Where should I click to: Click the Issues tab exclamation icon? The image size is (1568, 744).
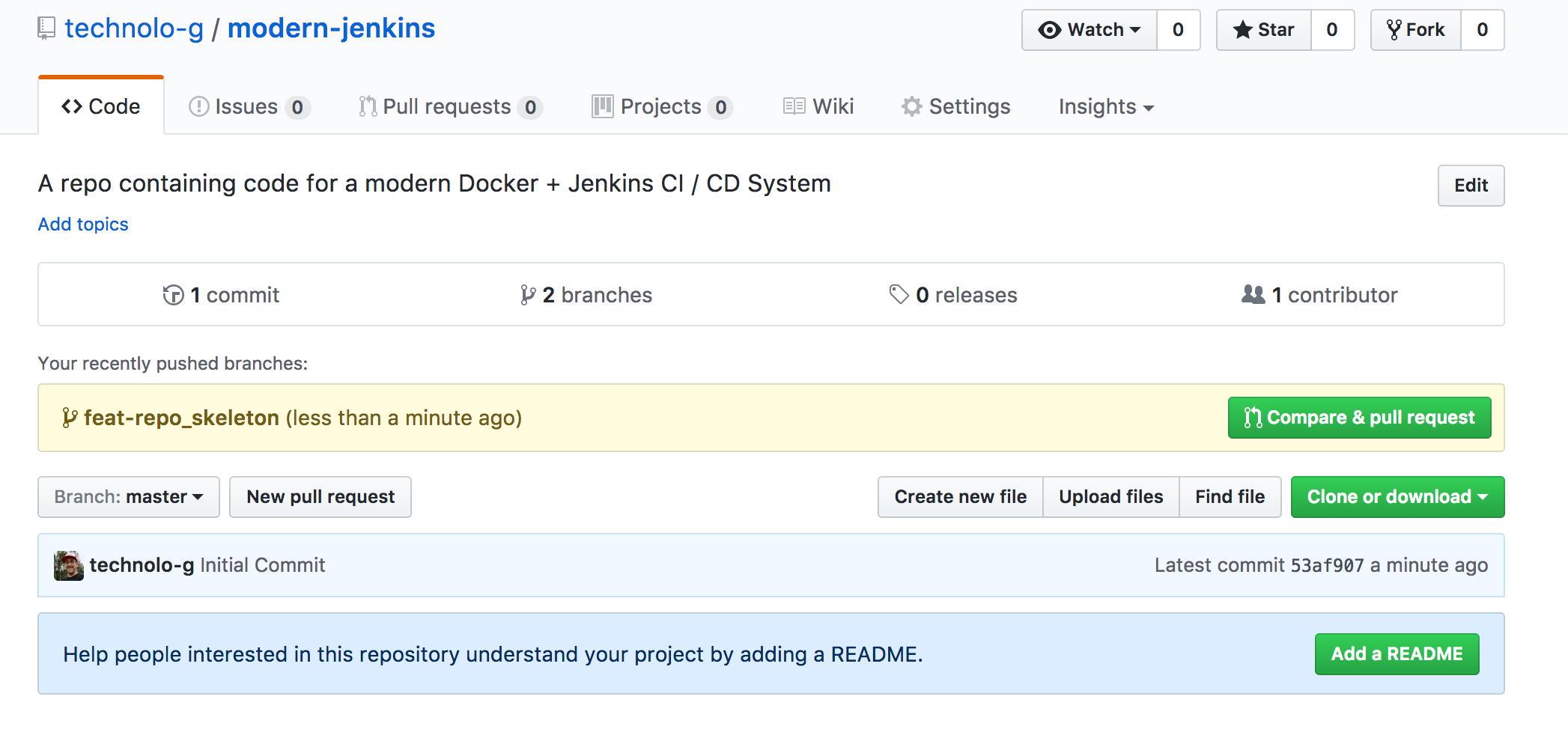pyautogui.click(x=199, y=107)
